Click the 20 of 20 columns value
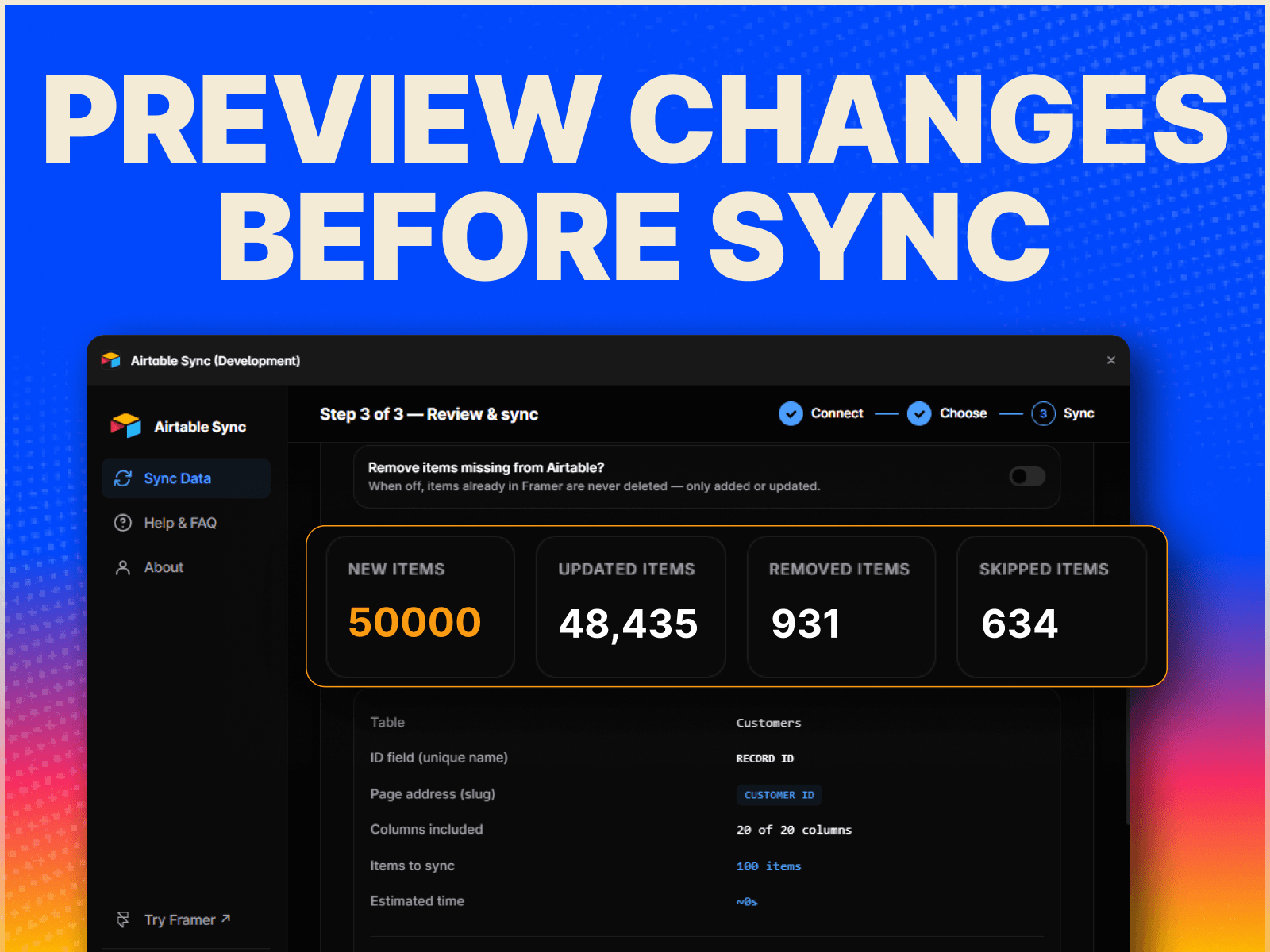1270x952 pixels. coord(795,830)
